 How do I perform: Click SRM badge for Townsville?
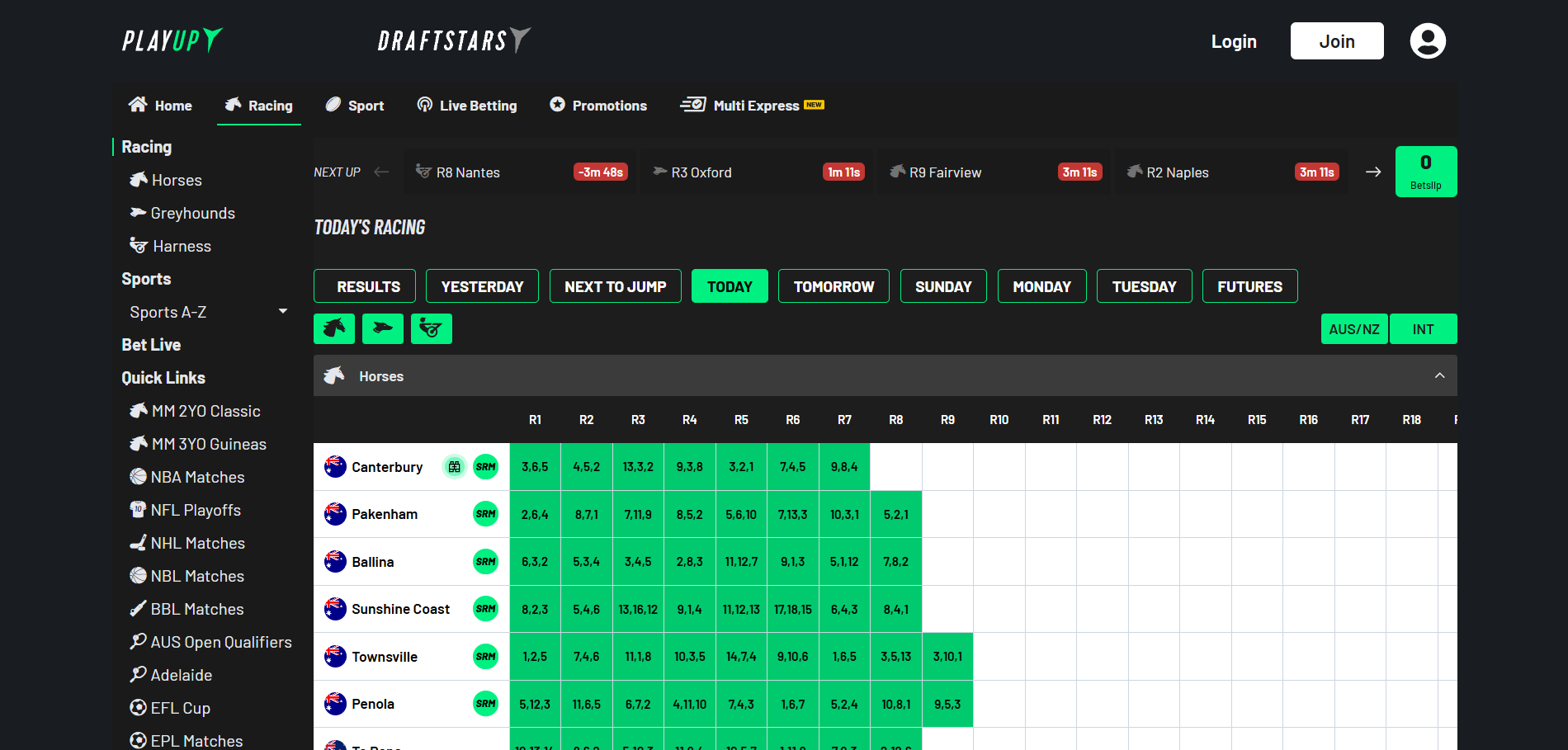486,657
